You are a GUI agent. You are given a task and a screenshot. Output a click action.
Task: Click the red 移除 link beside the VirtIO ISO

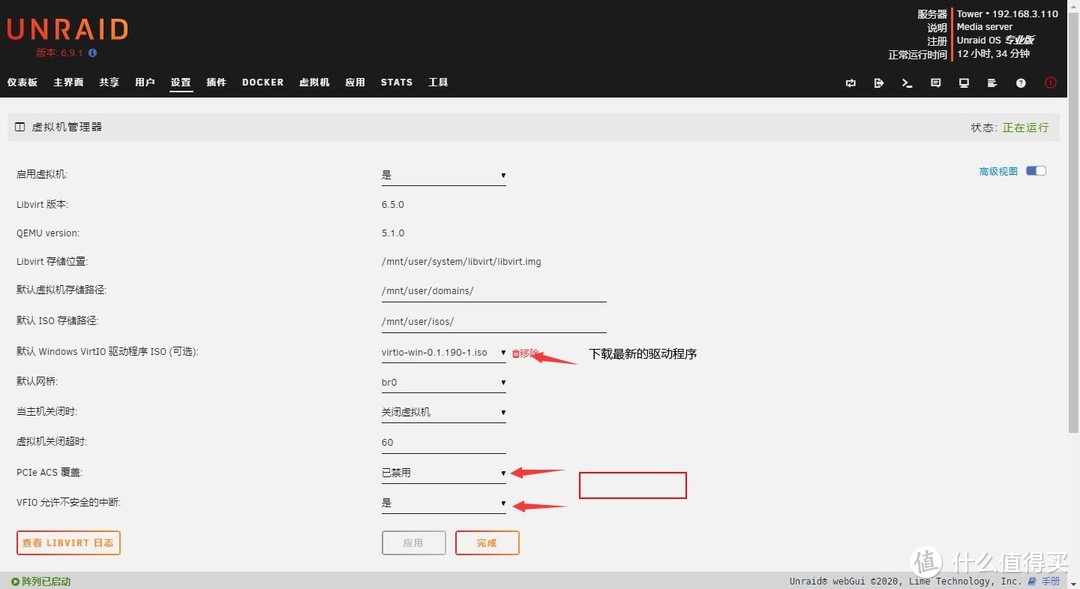(x=525, y=353)
